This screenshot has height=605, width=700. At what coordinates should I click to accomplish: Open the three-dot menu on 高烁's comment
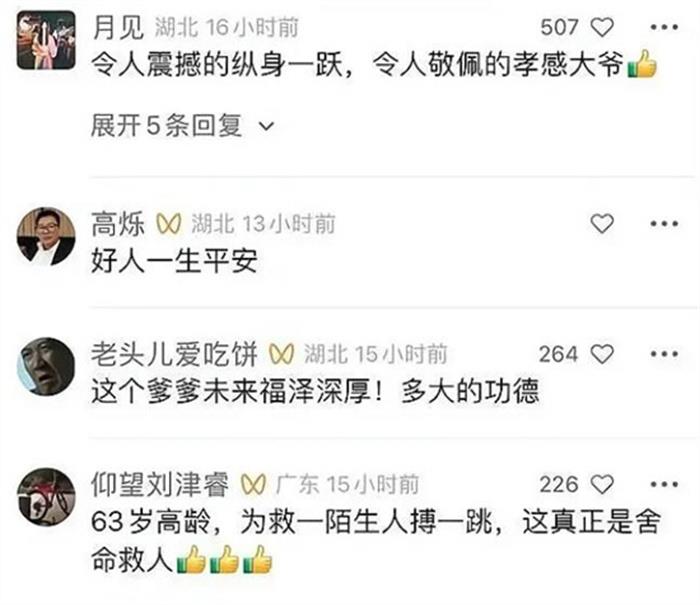pyautogui.click(x=664, y=223)
